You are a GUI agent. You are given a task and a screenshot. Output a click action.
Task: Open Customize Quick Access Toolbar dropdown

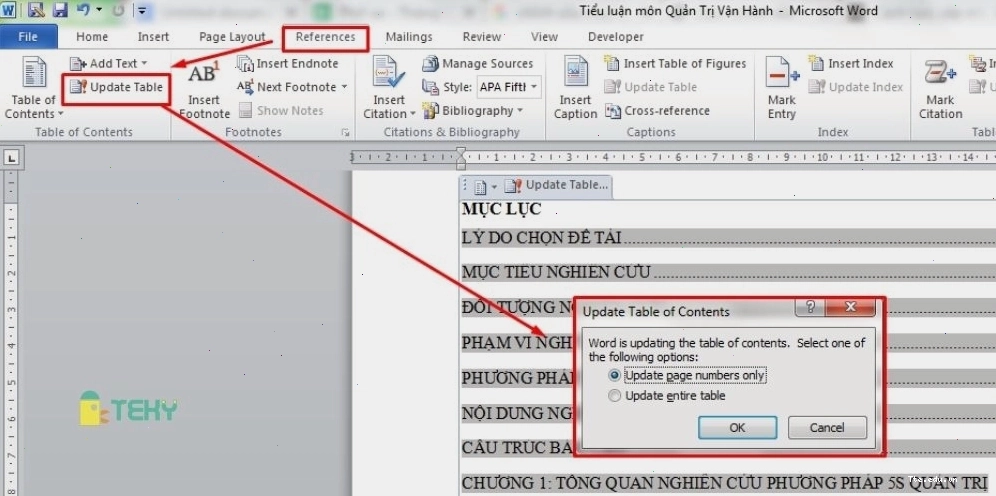(142, 11)
